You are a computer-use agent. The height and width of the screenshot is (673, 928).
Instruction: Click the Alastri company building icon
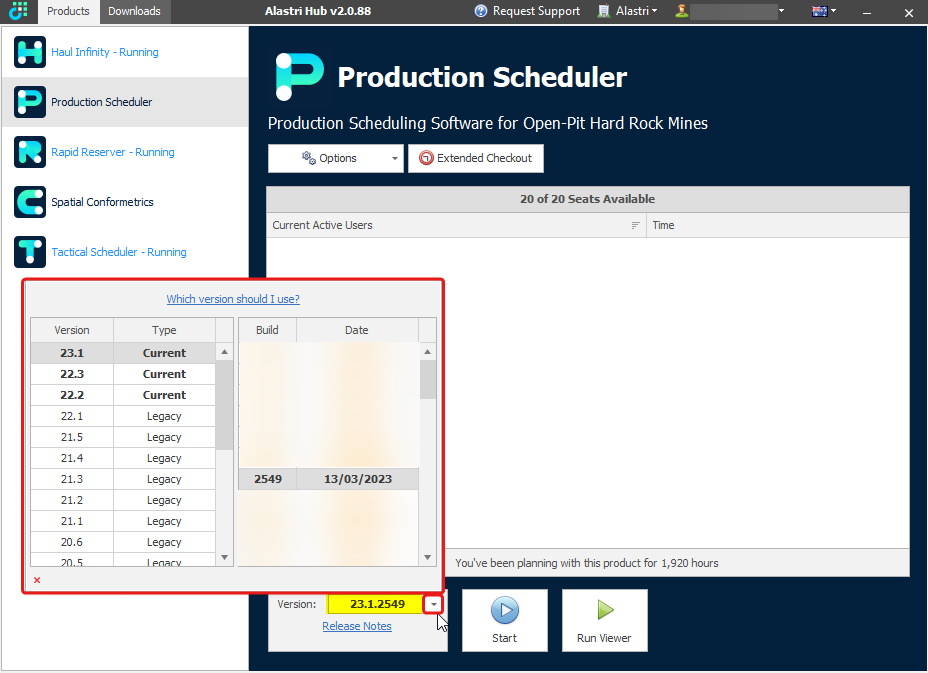point(603,11)
